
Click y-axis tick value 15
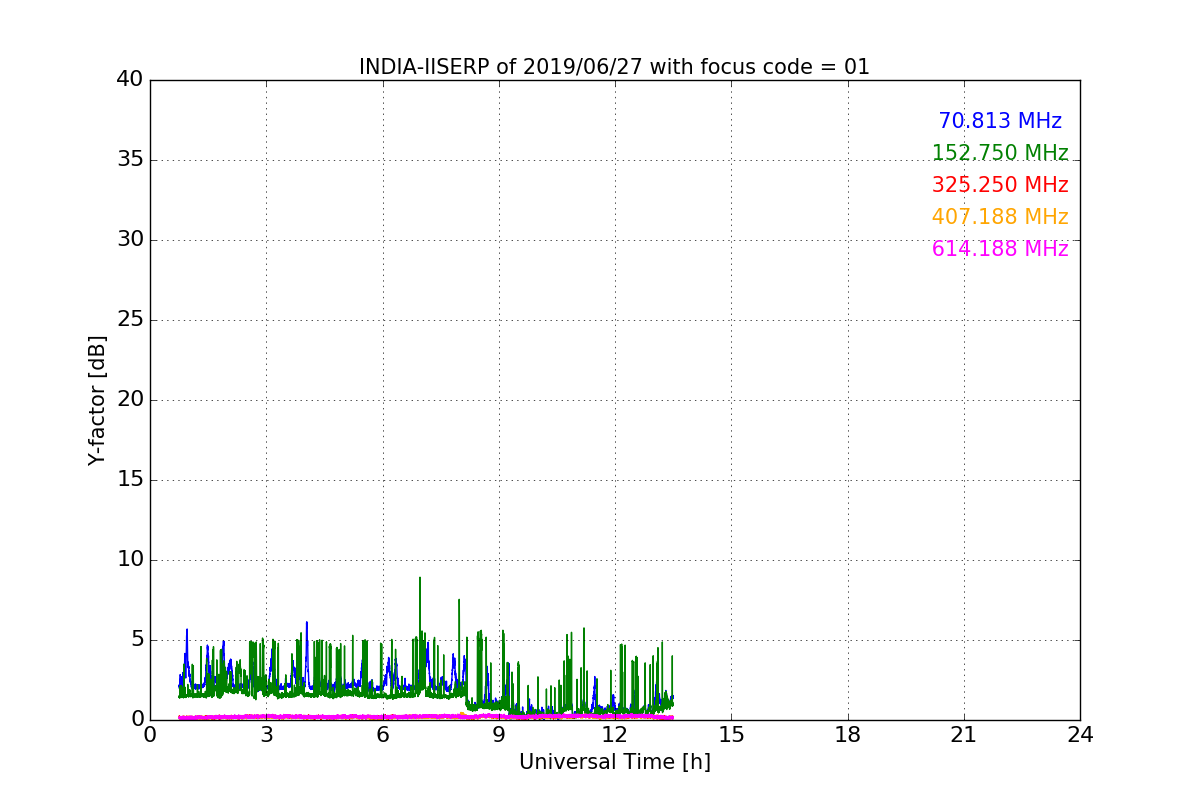[130, 480]
